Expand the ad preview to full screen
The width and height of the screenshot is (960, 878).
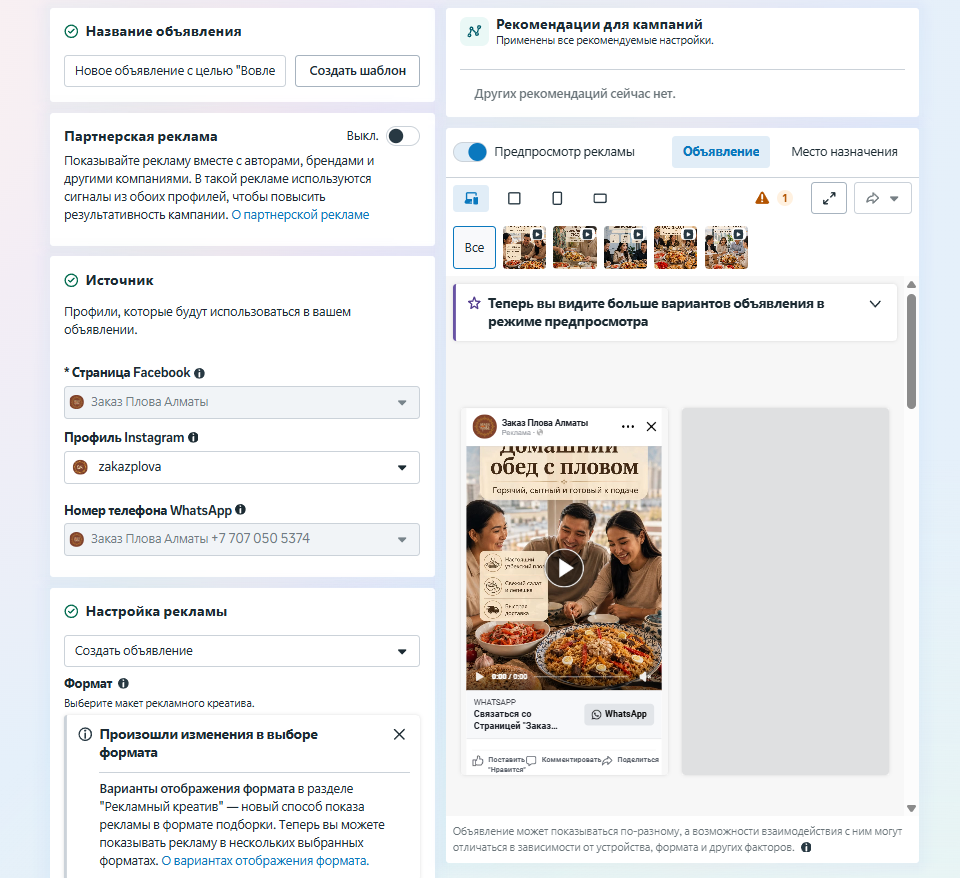click(829, 198)
